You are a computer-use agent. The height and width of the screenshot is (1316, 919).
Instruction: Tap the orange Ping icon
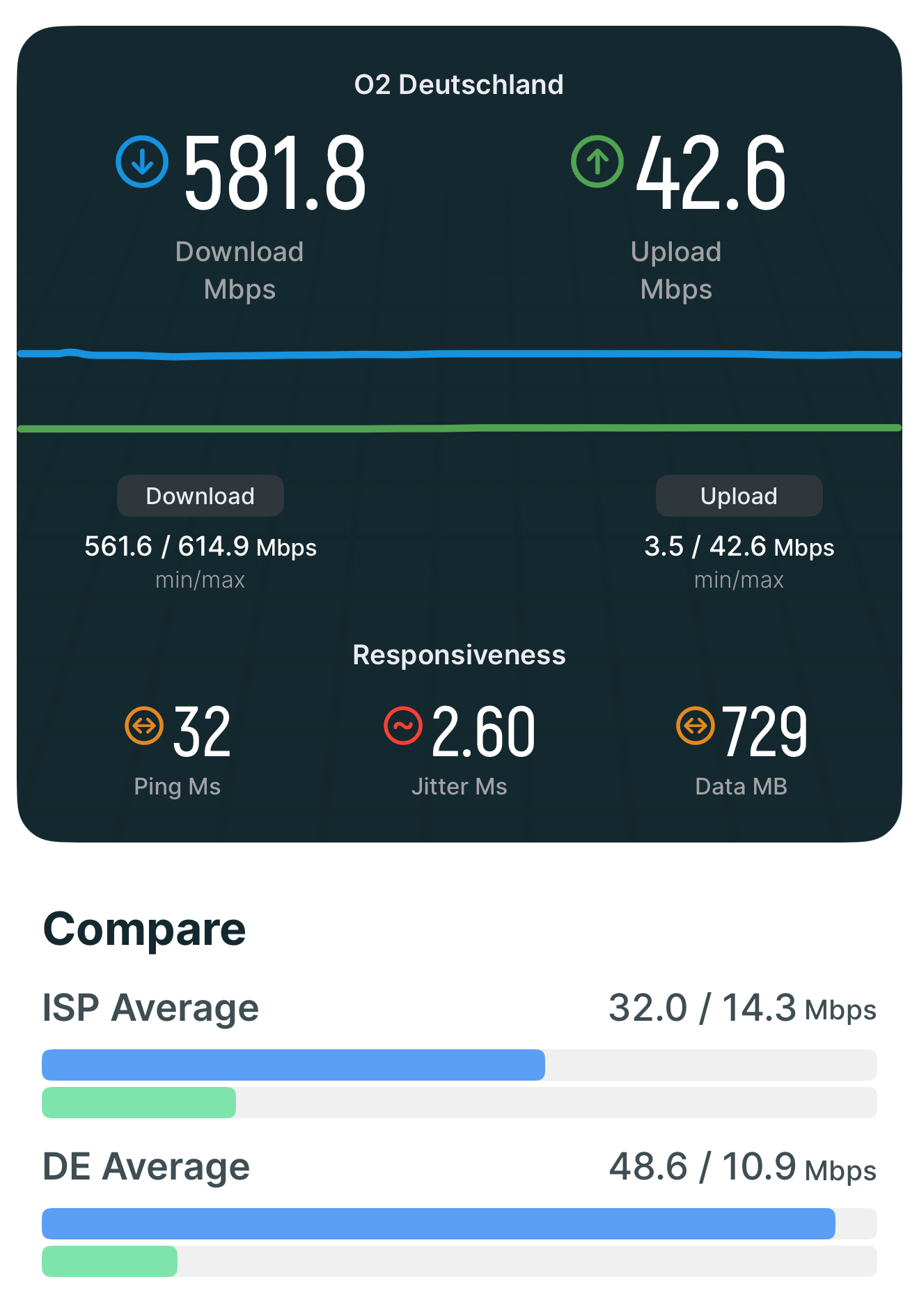(x=144, y=726)
